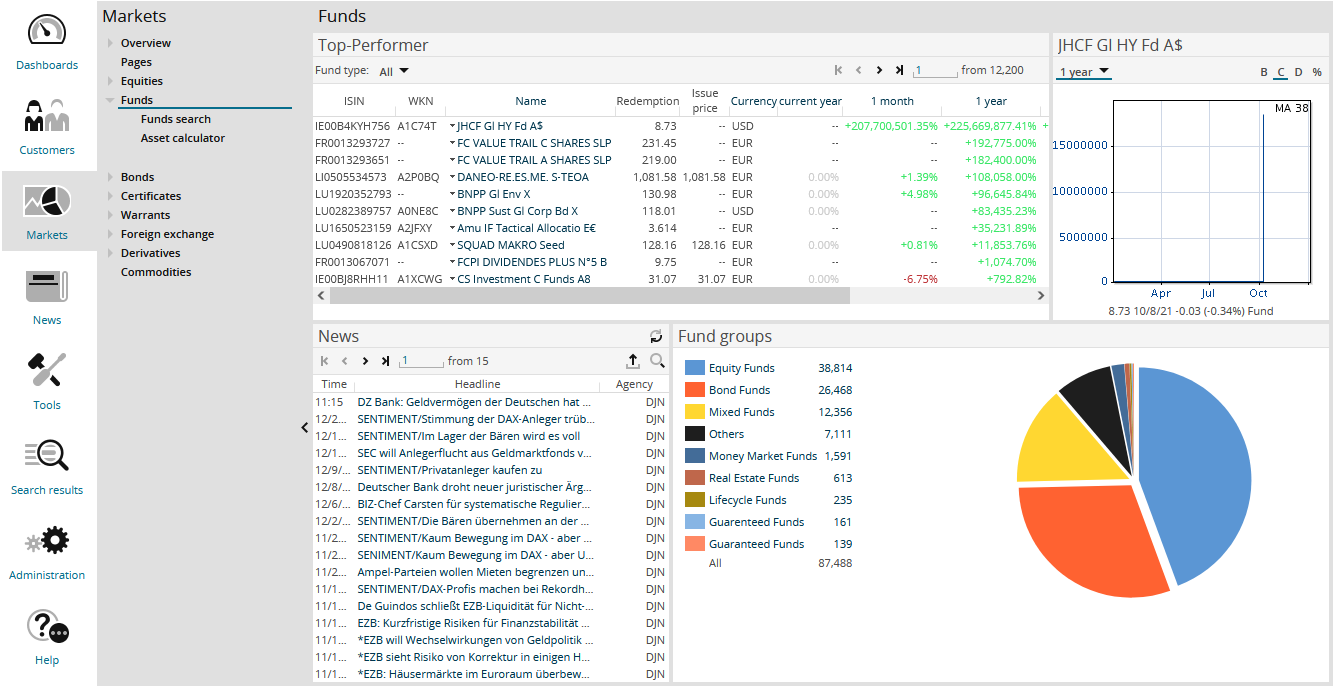This screenshot has width=1333, height=686.
Task: Click the Equity Funds blue color swatch
Action: 695,368
